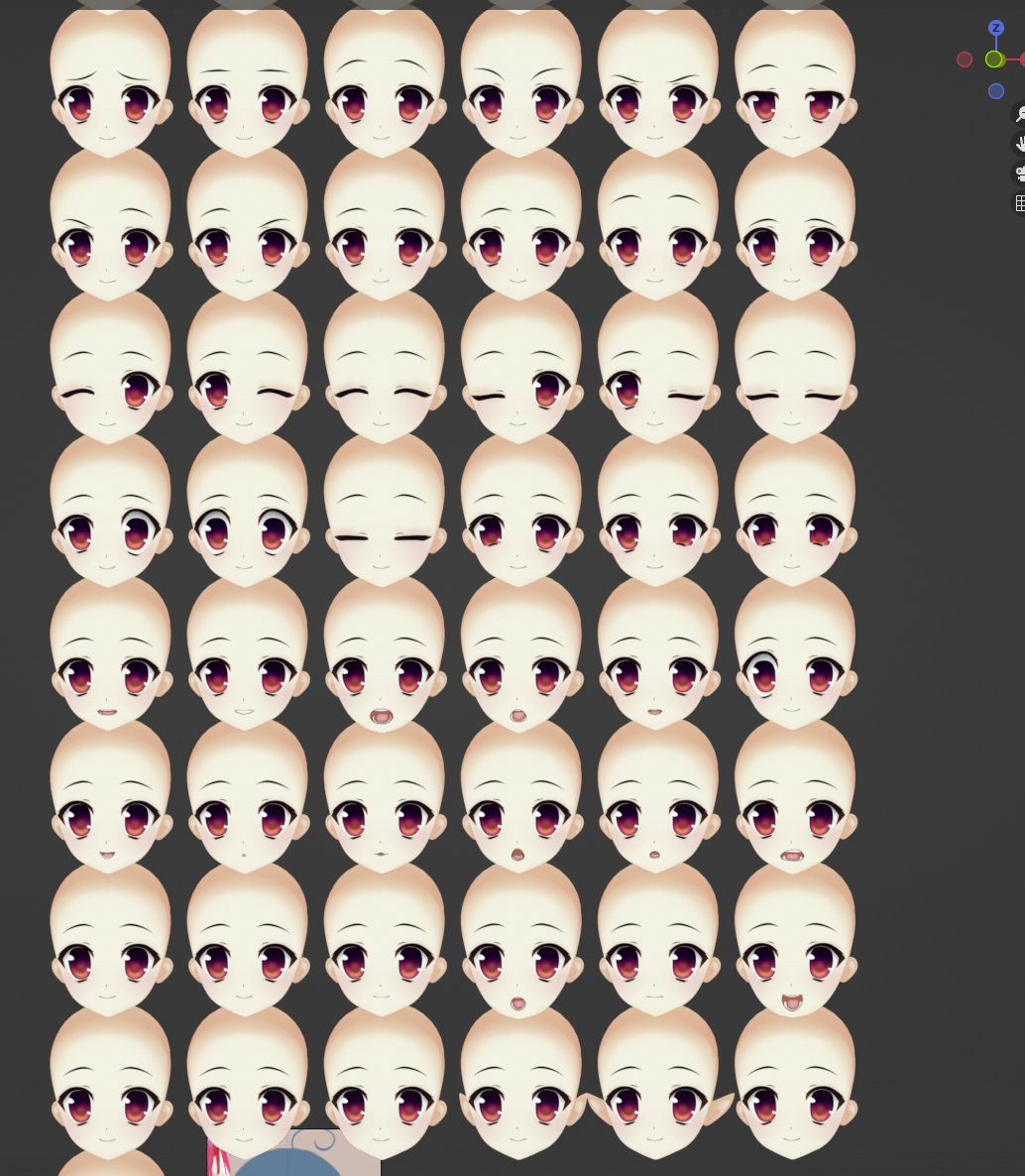Toggle camera view with the camera icon
The image size is (1025, 1176).
coord(1021,174)
